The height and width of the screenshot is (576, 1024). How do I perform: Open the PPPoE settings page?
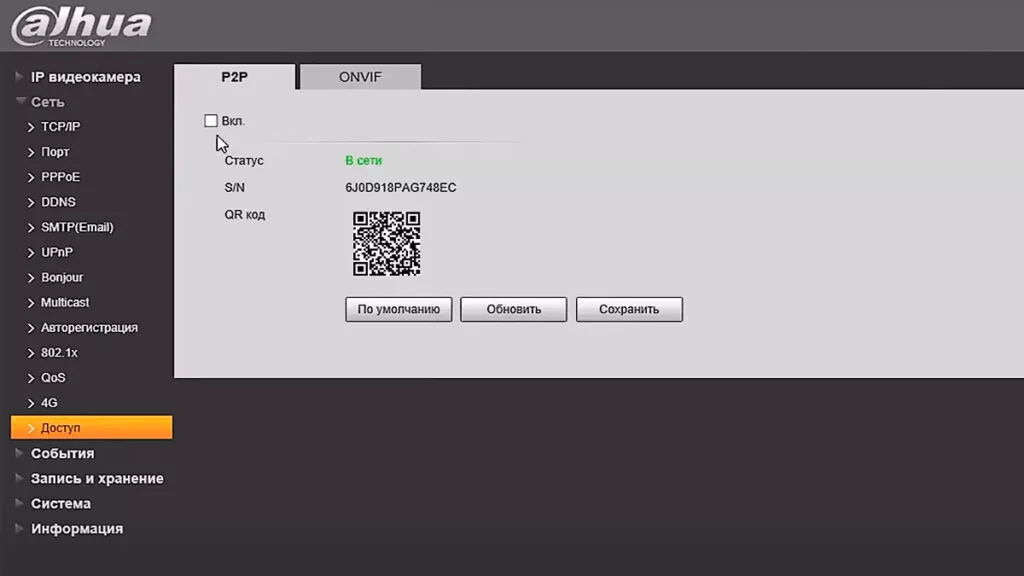pyautogui.click(x=61, y=177)
